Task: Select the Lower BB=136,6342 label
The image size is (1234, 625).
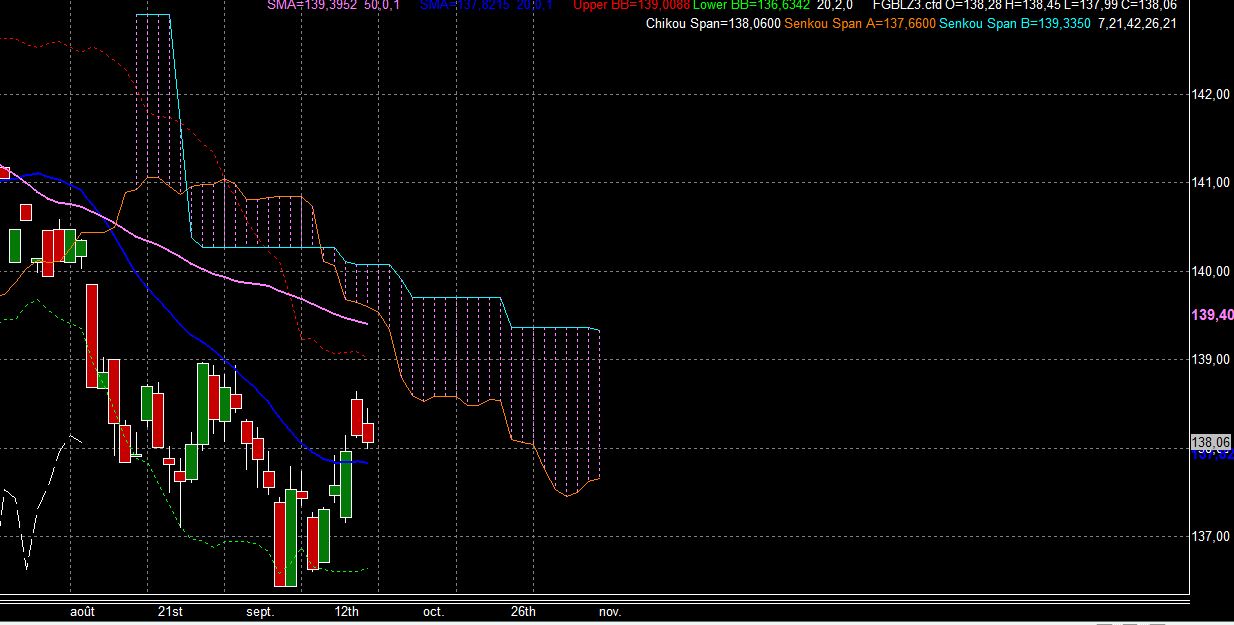Action: click(x=751, y=5)
